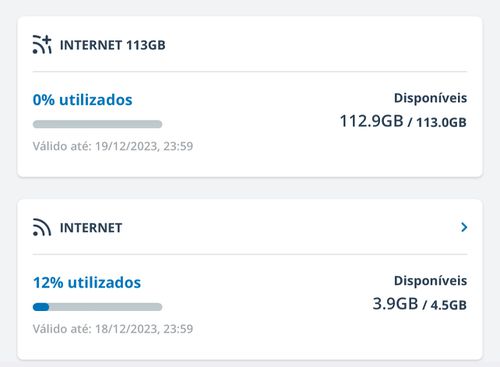Open INTERNET details via right chevron
Viewport: 500px width, 367px height.
tap(464, 227)
